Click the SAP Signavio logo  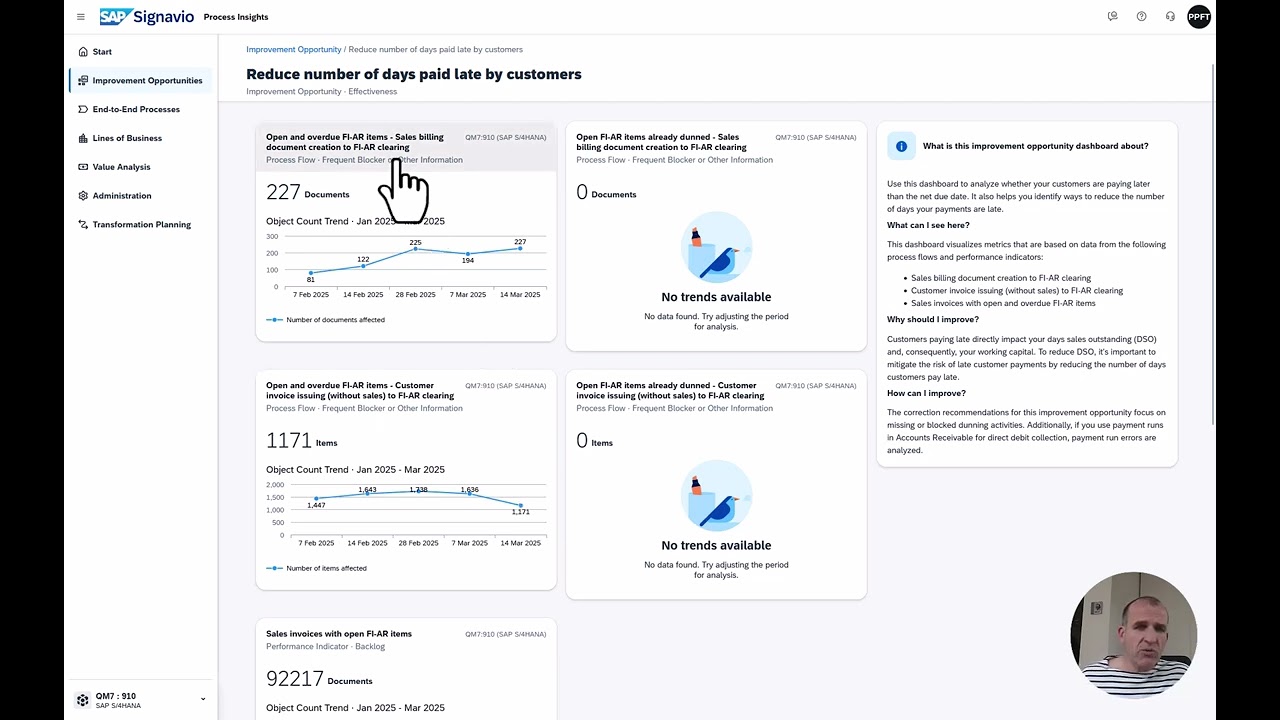(146, 17)
